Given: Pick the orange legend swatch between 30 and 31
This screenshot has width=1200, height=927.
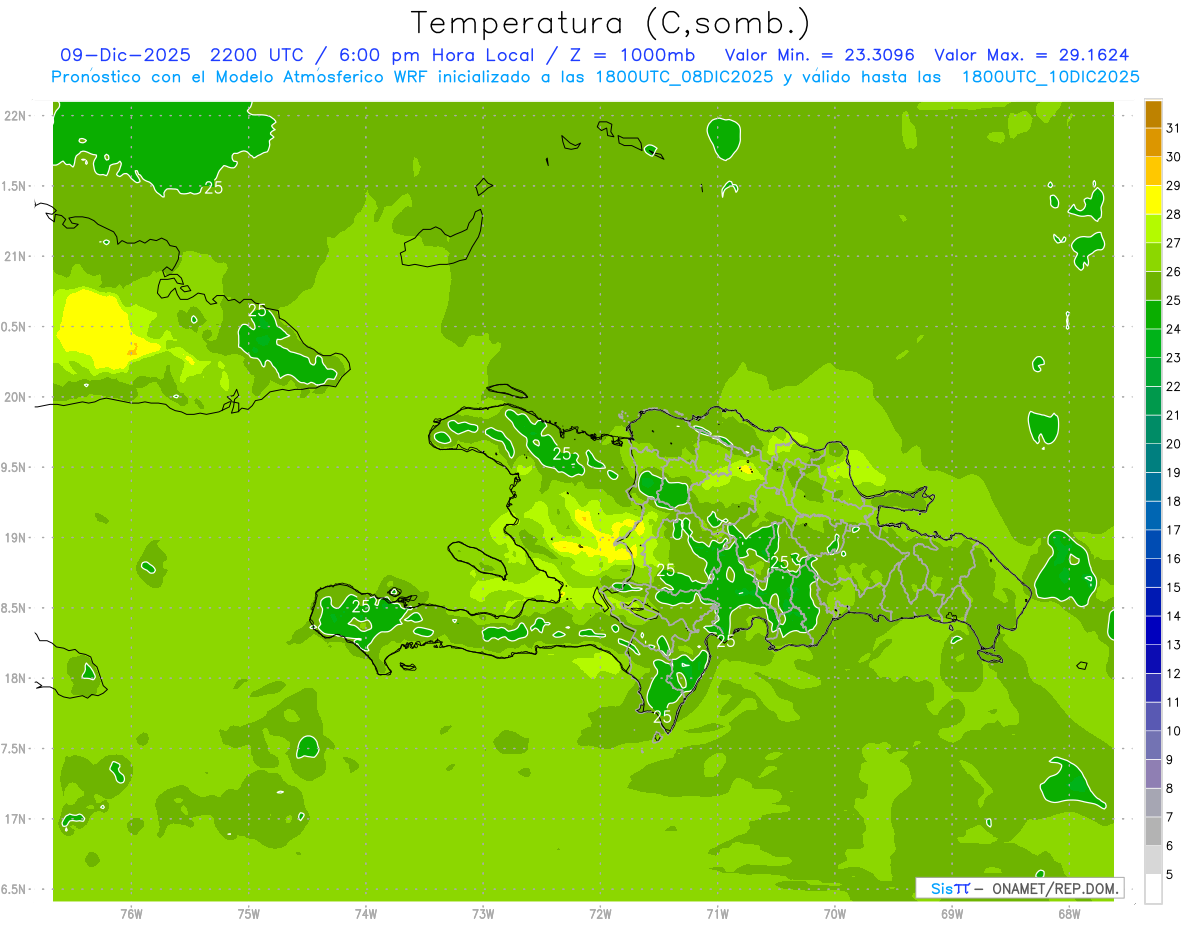Looking at the screenshot, I should pos(1153,142).
